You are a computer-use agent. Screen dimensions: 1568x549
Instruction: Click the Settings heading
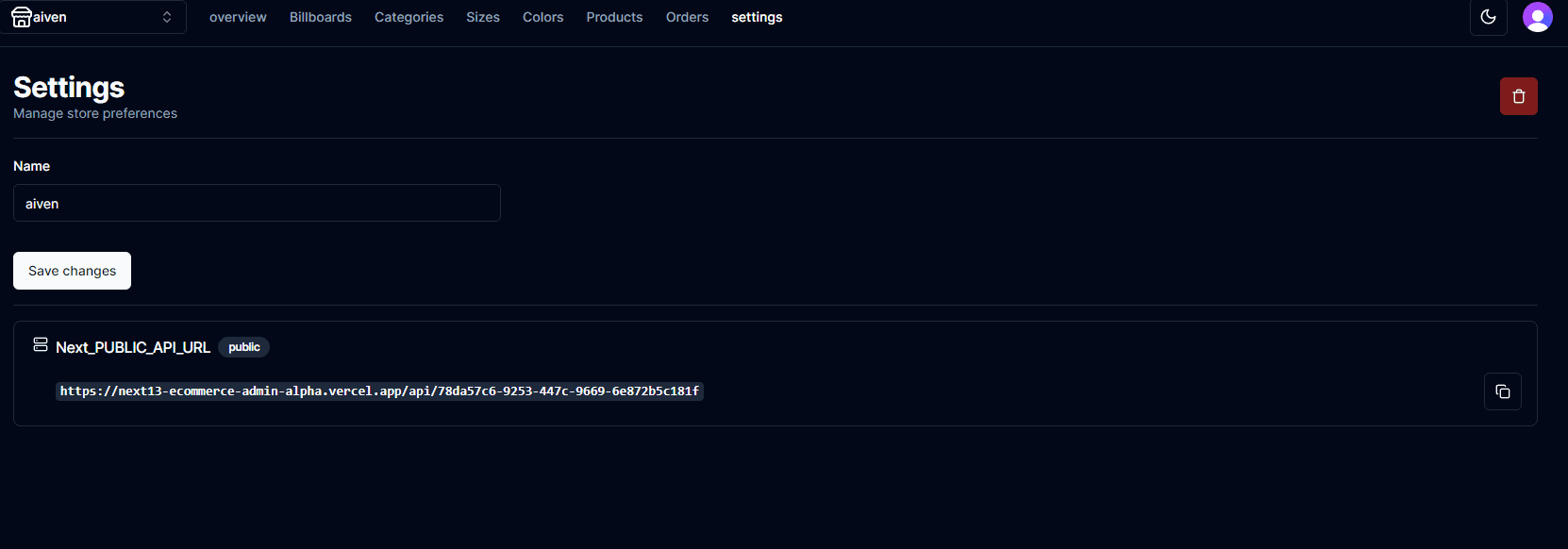69,87
